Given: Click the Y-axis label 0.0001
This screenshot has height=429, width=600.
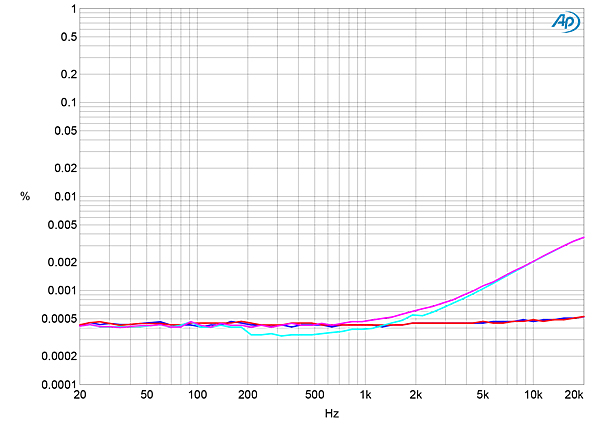Looking at the screenshot, I should coord(59,385).
